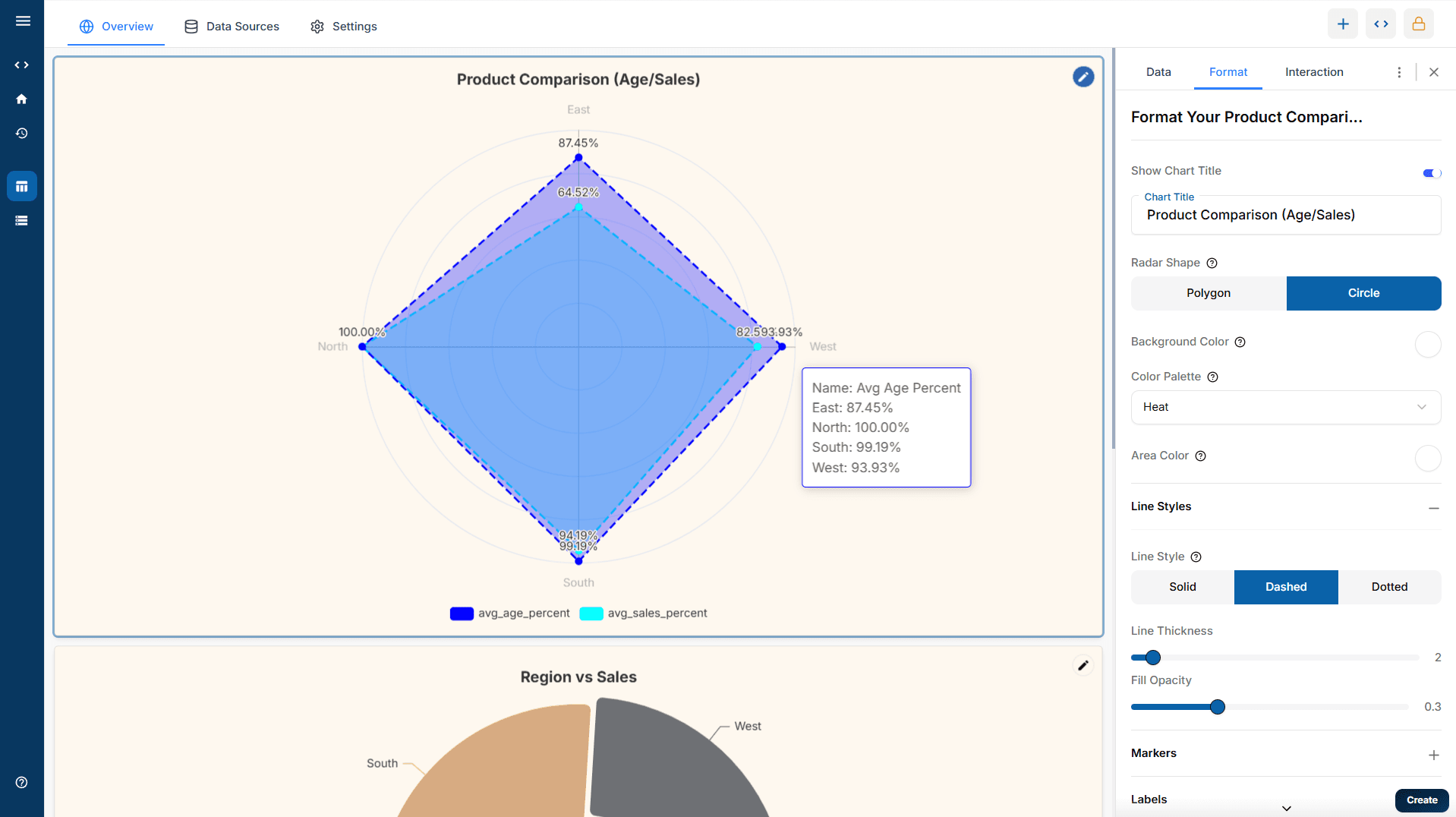Click the South axis label on radar
This screenshot has width=1456, height=817.
[578, 583]
